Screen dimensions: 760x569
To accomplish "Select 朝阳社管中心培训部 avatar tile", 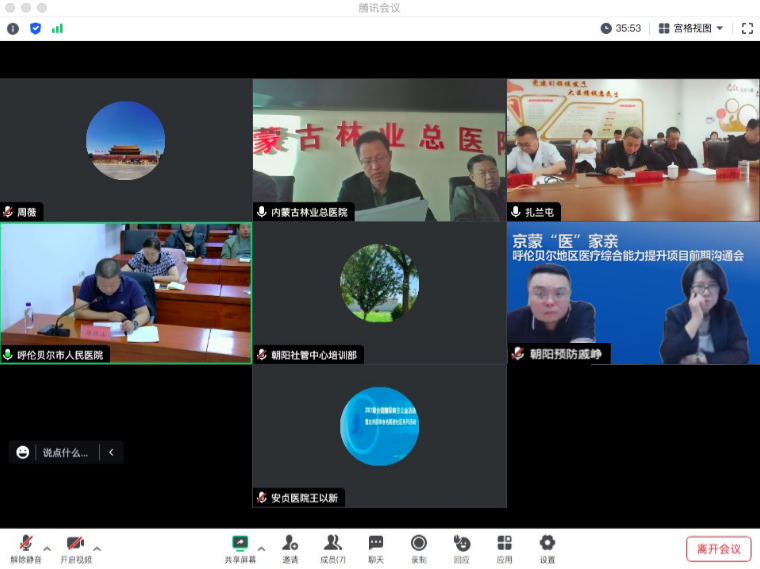I will coord(380,293).
